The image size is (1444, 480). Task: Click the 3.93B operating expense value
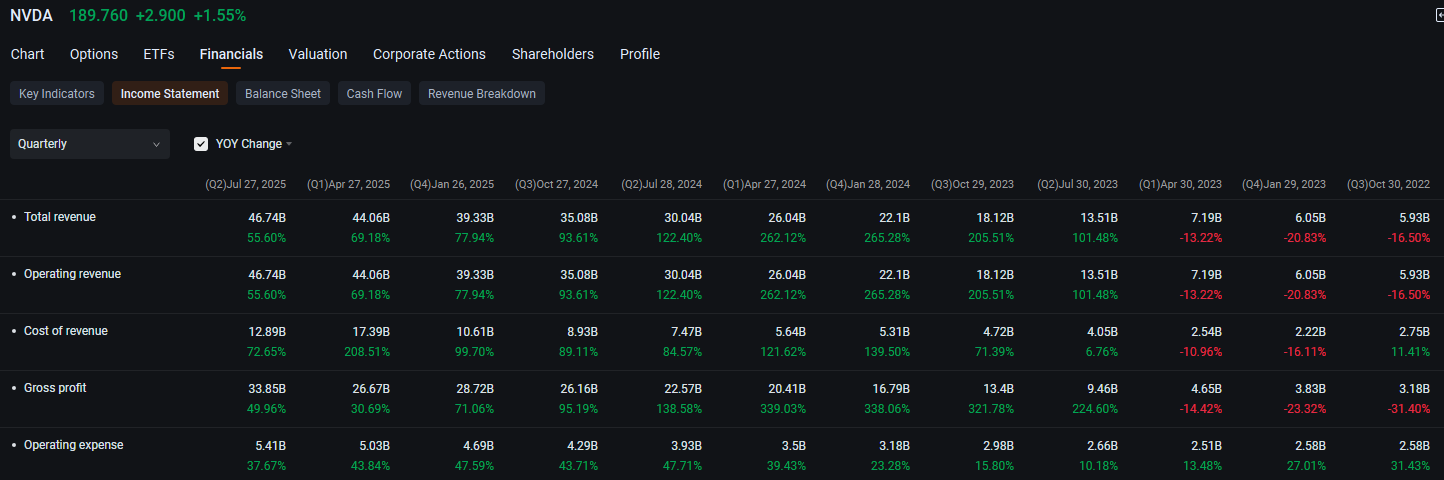pyautogui.click(x=686, y=445)
